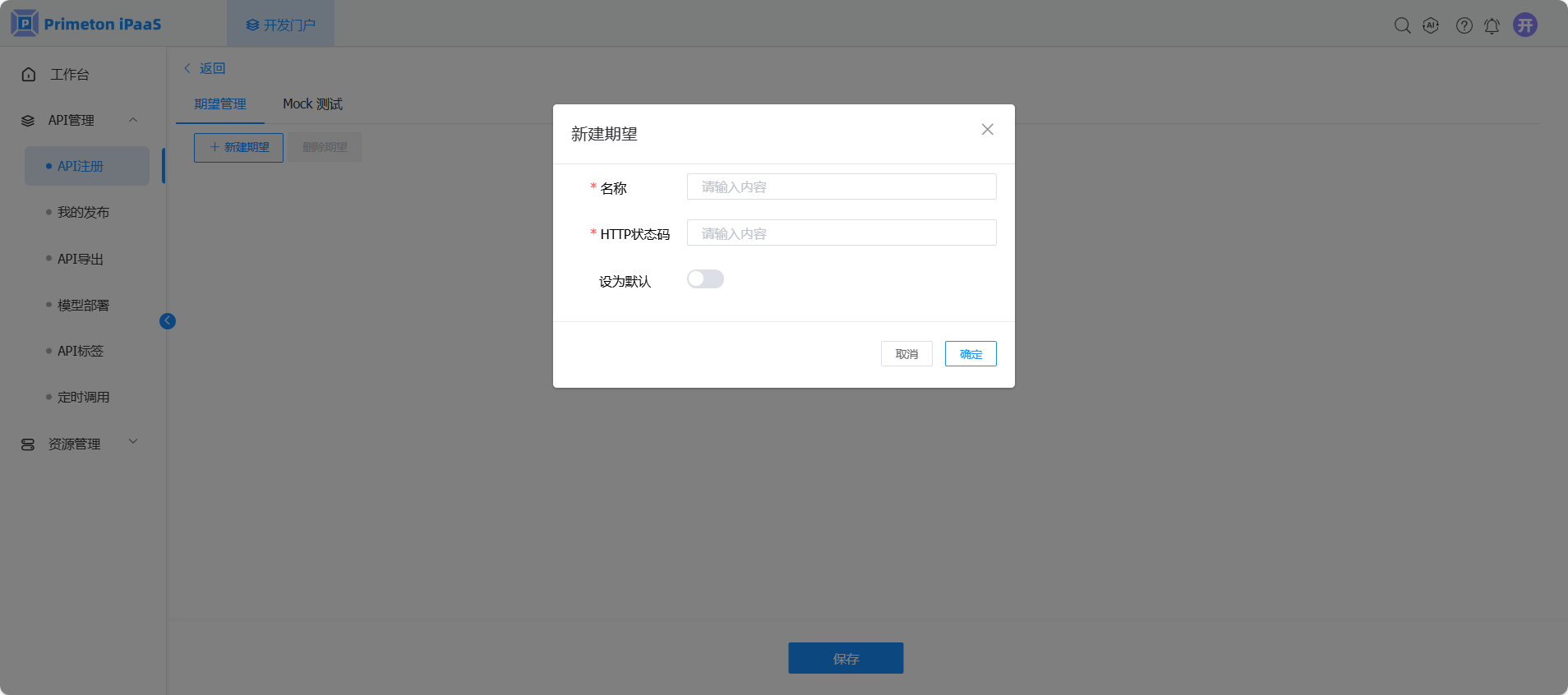Click the search magnifier icon in header

point(1402,25)
